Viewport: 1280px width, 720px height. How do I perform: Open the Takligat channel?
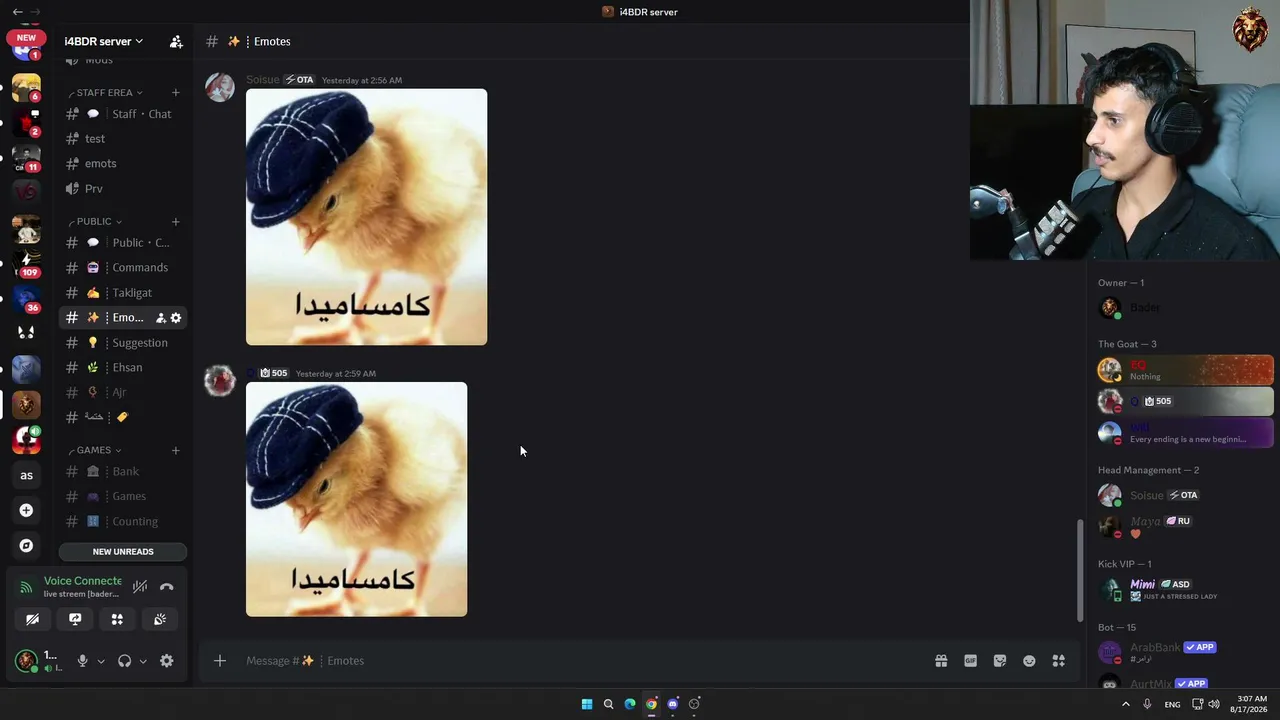[123, 293]
